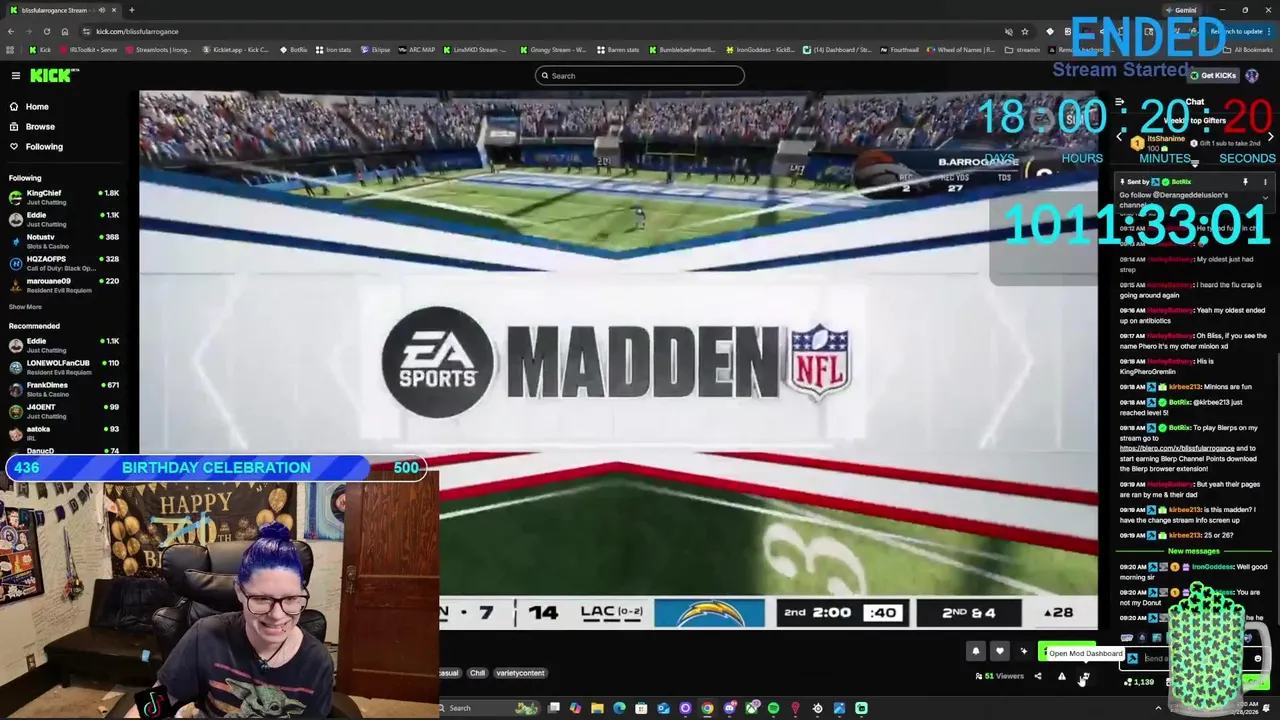Unpin the pinned chat message
The image size is (1280, 720).
[x=1245, y=182]
